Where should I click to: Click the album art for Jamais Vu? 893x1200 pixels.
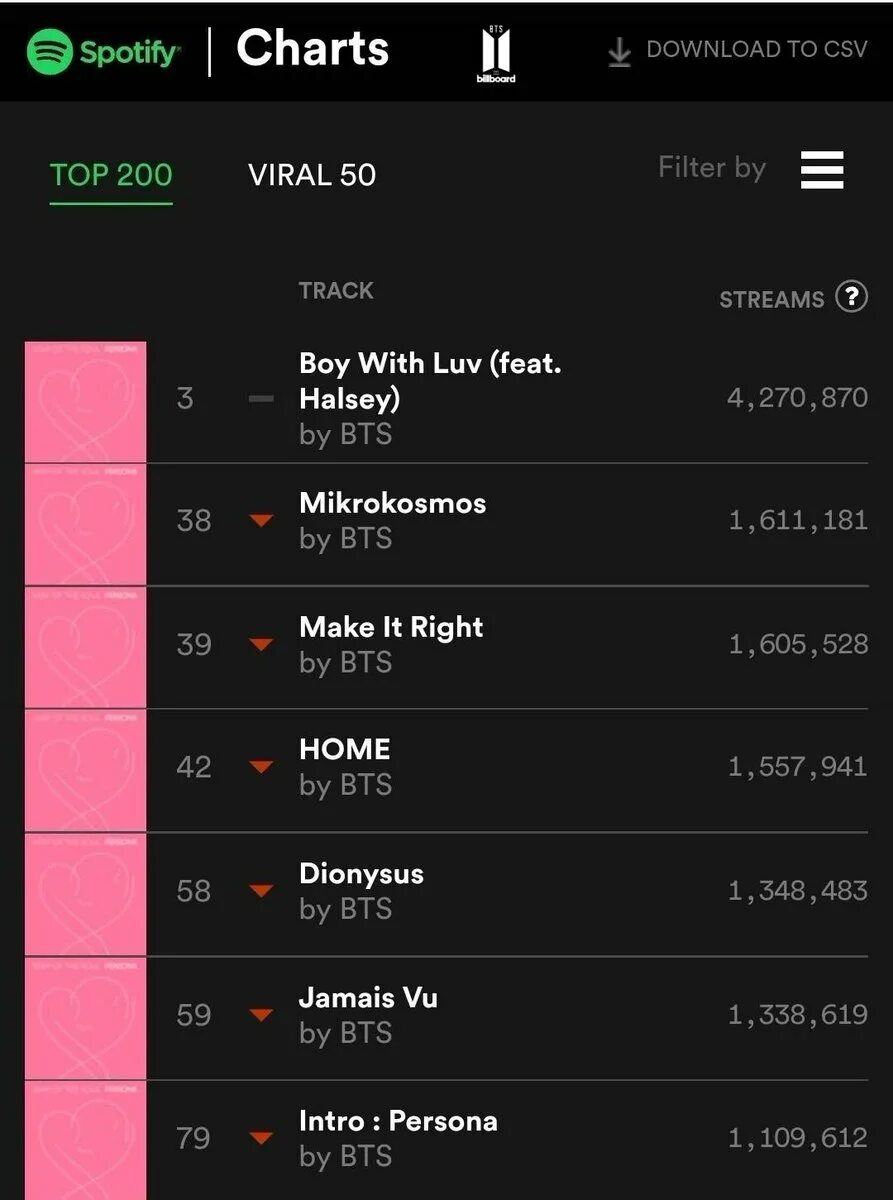(86, 1018)
